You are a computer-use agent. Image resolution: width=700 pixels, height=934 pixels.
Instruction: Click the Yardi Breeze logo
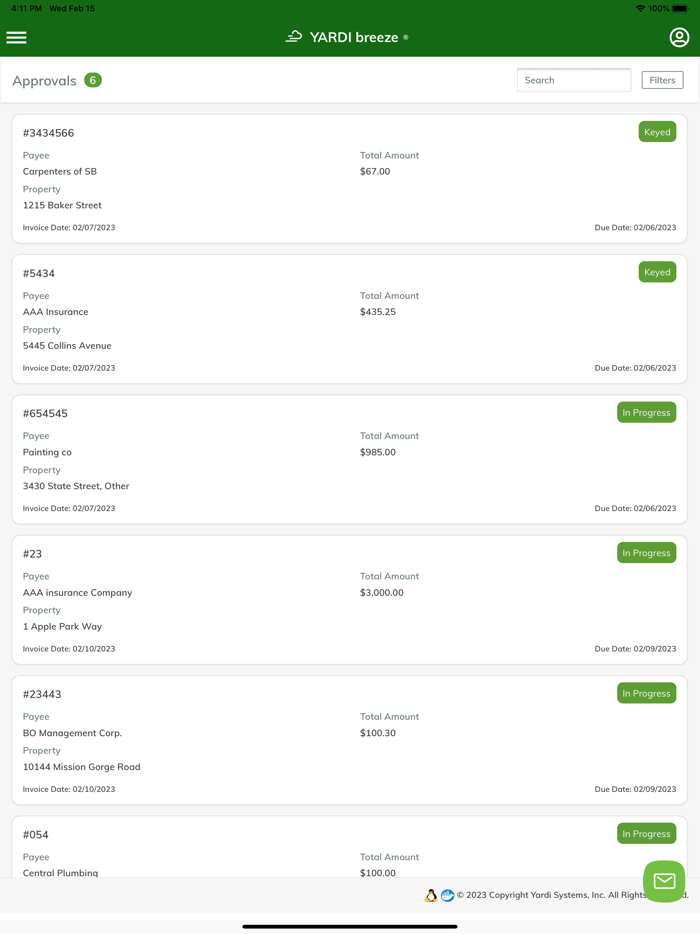(x=346, y=36)
